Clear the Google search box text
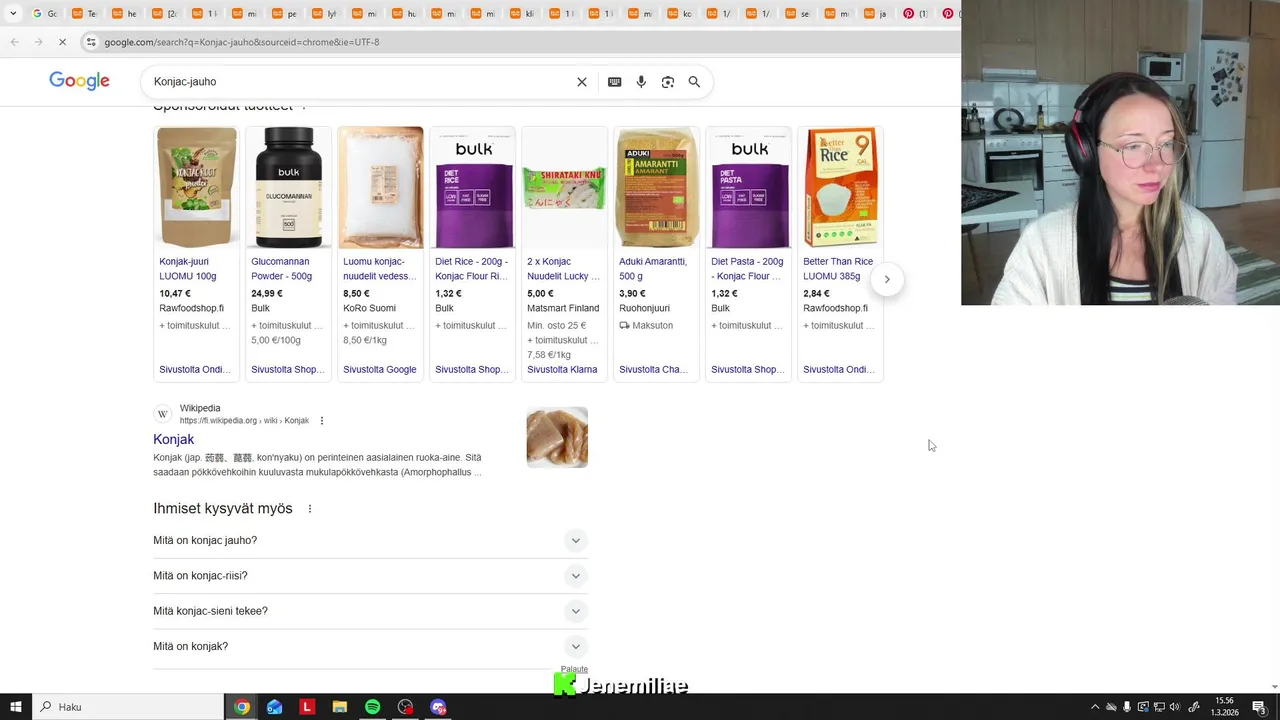 [582, 82]
